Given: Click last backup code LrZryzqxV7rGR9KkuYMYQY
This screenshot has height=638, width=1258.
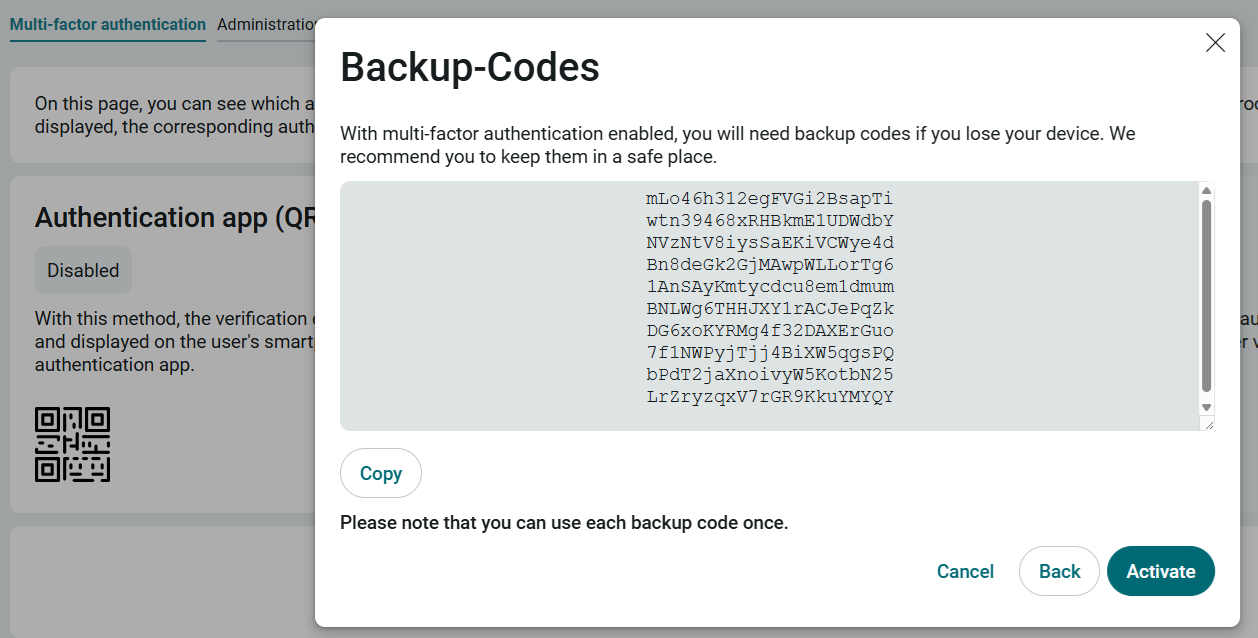Looking at the screenshot, I should click(x=770, y=396).
